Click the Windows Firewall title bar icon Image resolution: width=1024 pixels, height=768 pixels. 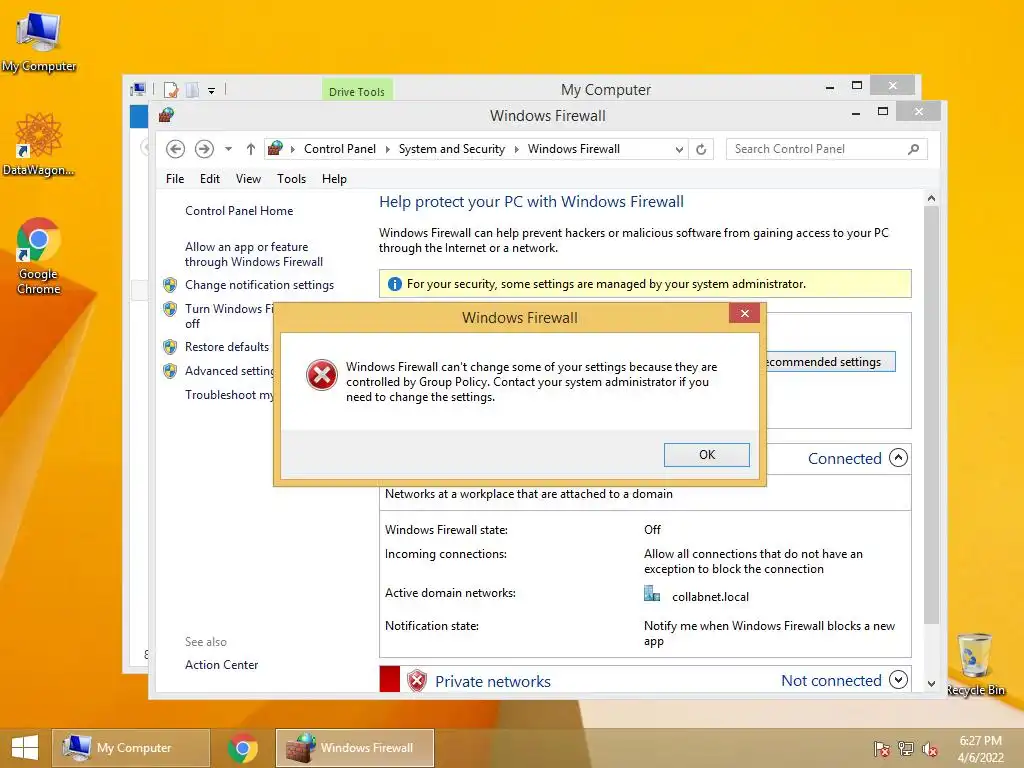166,116
